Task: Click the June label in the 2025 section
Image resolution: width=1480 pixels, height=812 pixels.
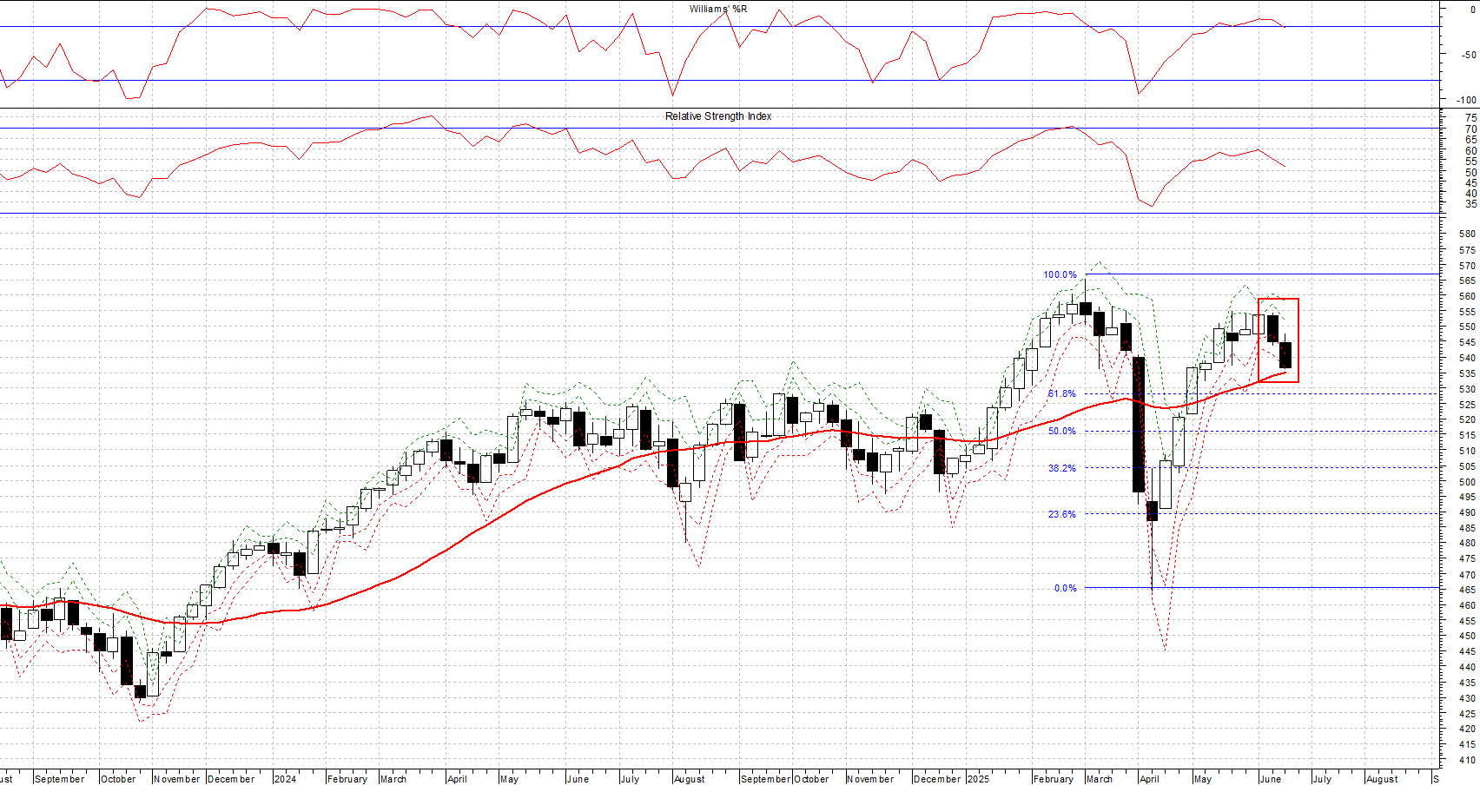Action: [x=1271, y=779]
